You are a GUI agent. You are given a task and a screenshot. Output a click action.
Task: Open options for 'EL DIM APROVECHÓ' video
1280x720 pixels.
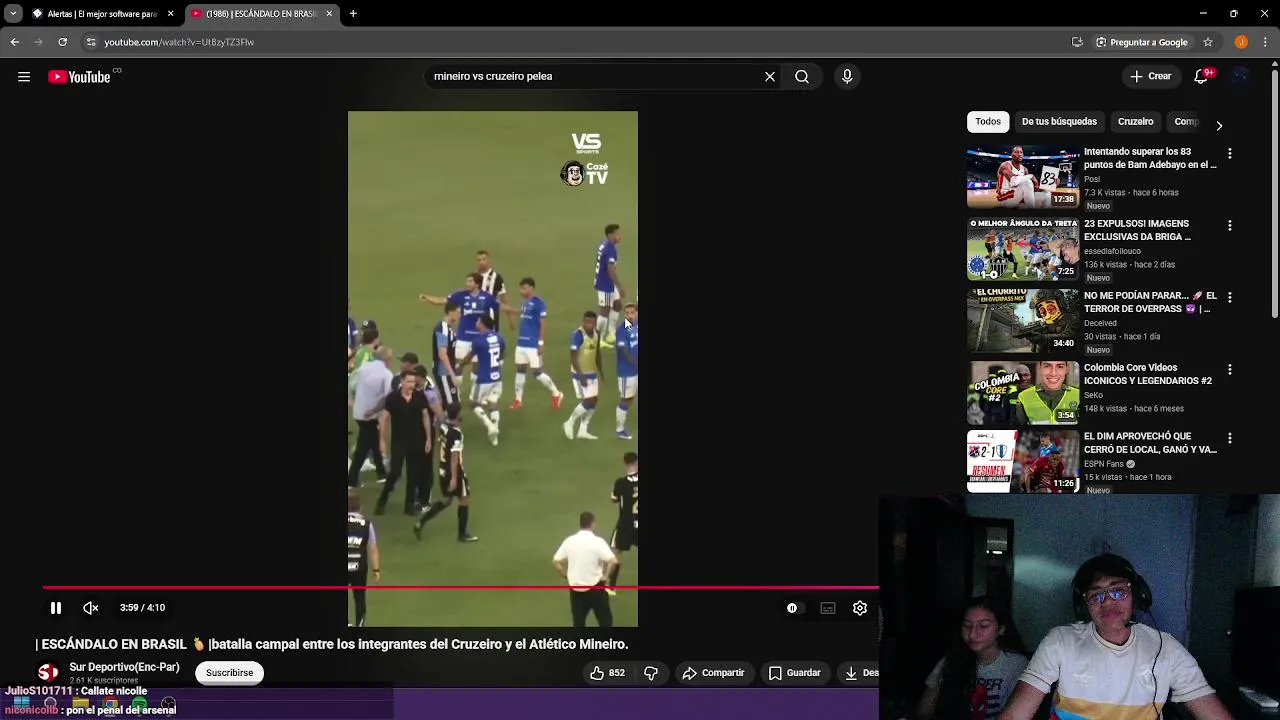click(1230, 439)
